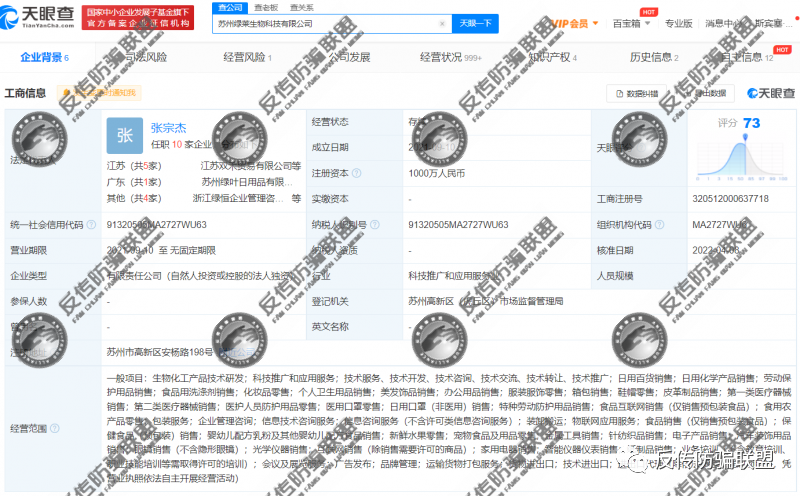Click the 1000万人民币 registered capital value

pos(437,173)
